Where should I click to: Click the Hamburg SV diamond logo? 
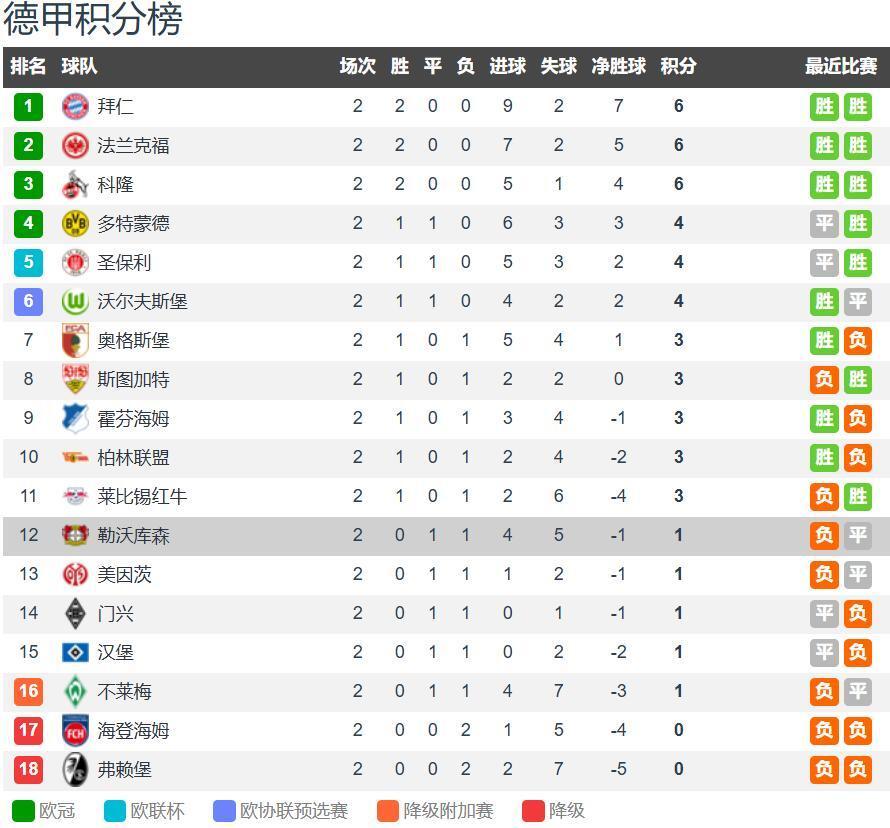[x=75, y=652]
